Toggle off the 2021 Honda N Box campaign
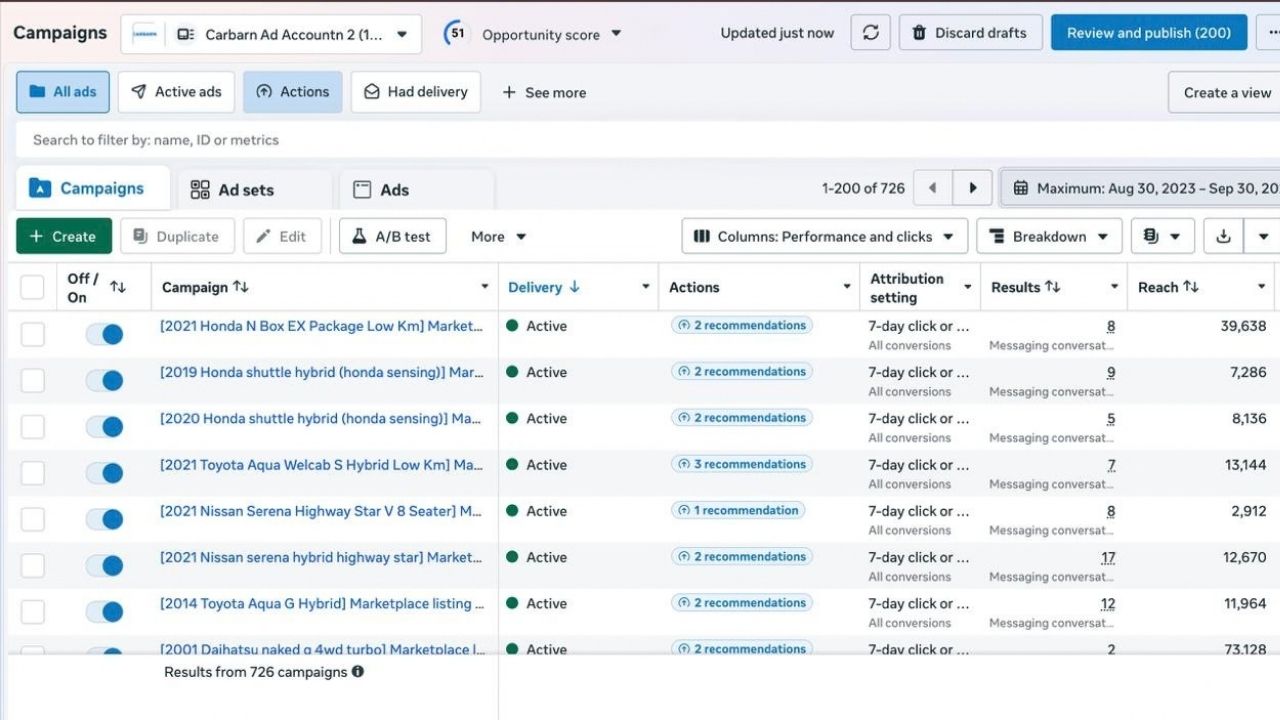The width and height of the screenshot is (1280, 720). point(104,334)
